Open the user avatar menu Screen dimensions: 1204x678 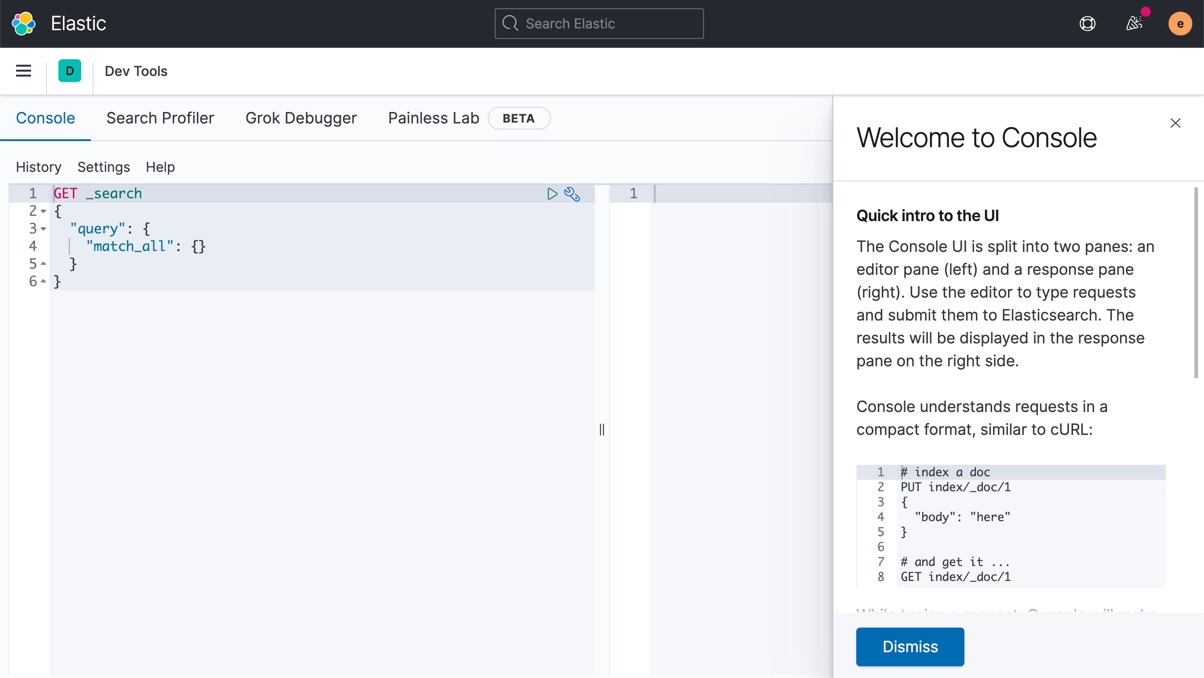(1180, 23)
